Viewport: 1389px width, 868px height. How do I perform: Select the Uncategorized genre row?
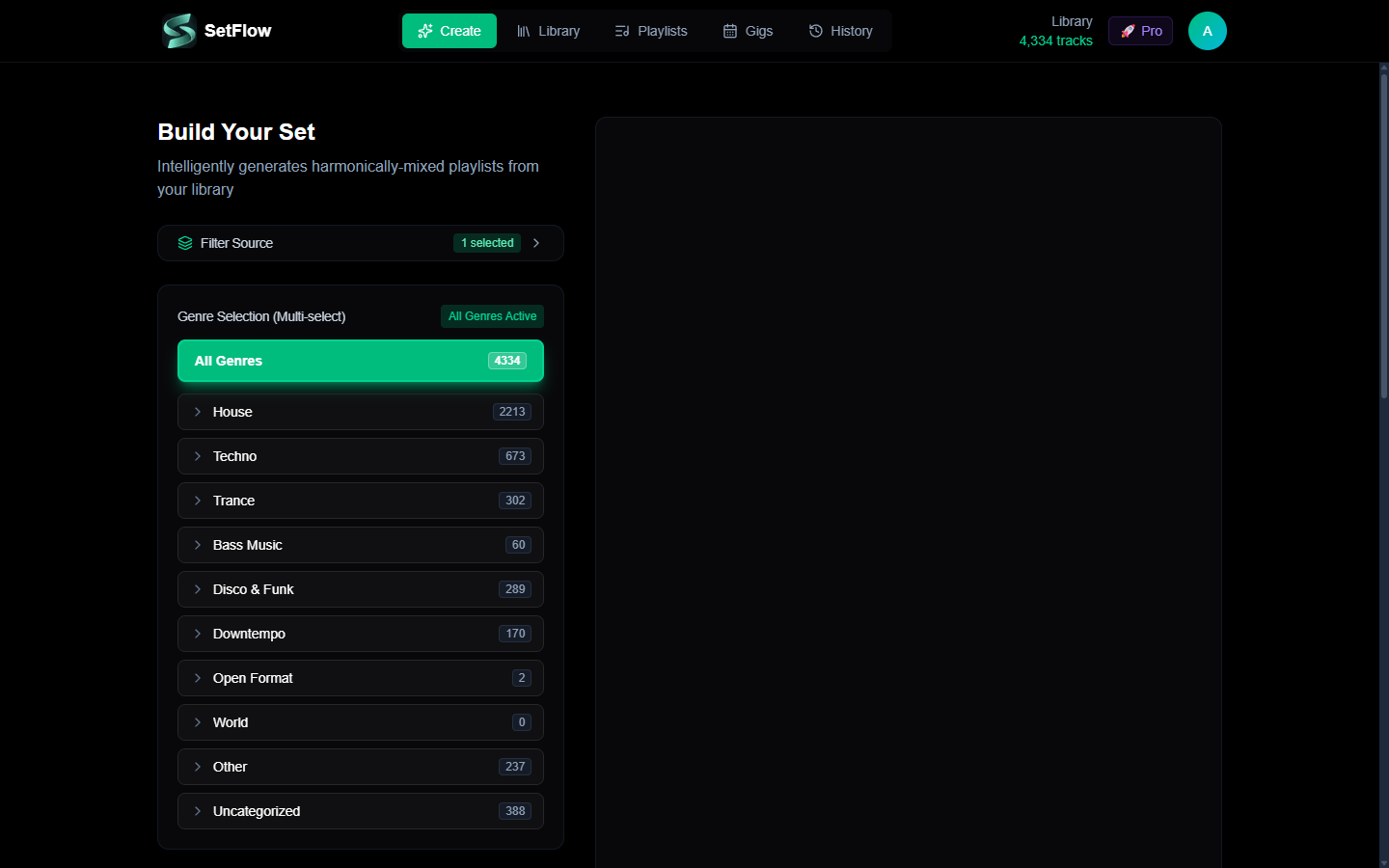(360, 811)
